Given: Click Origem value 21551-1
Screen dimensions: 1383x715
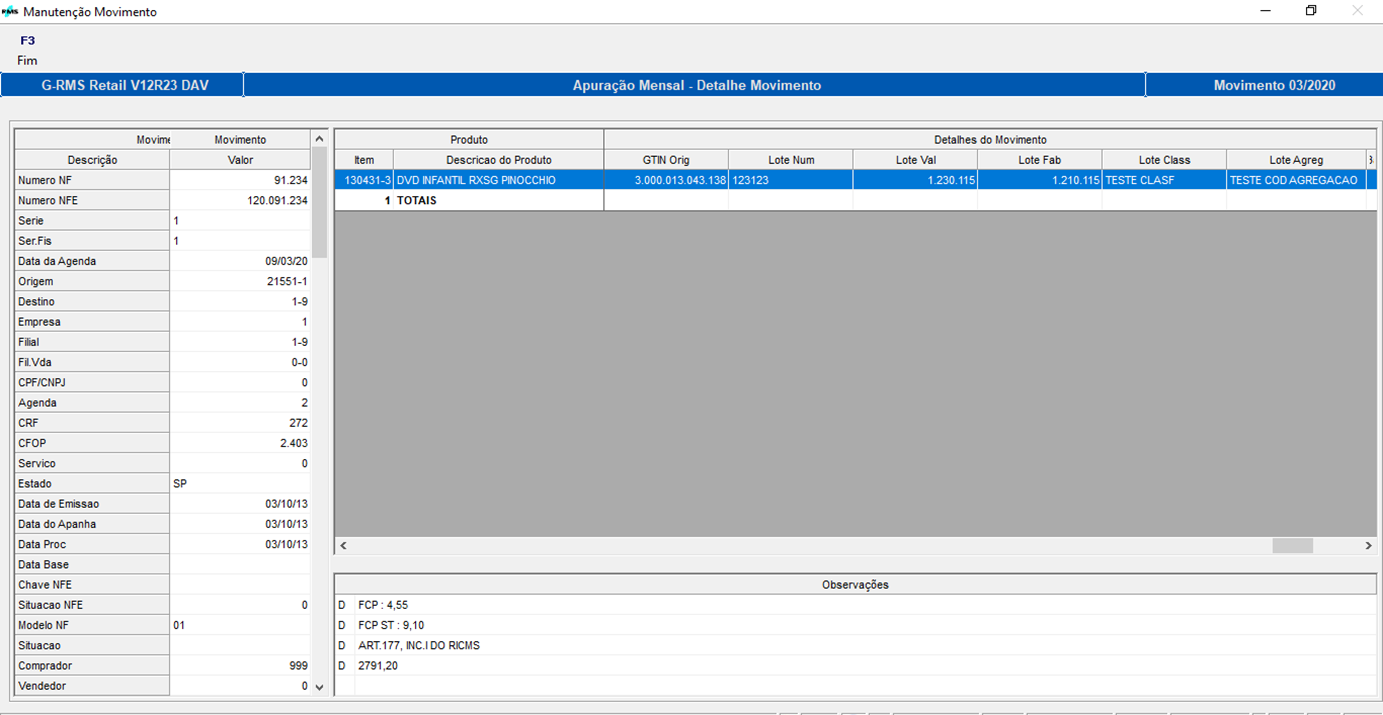Looking at the screenshot, I should [x=240, y=281].
